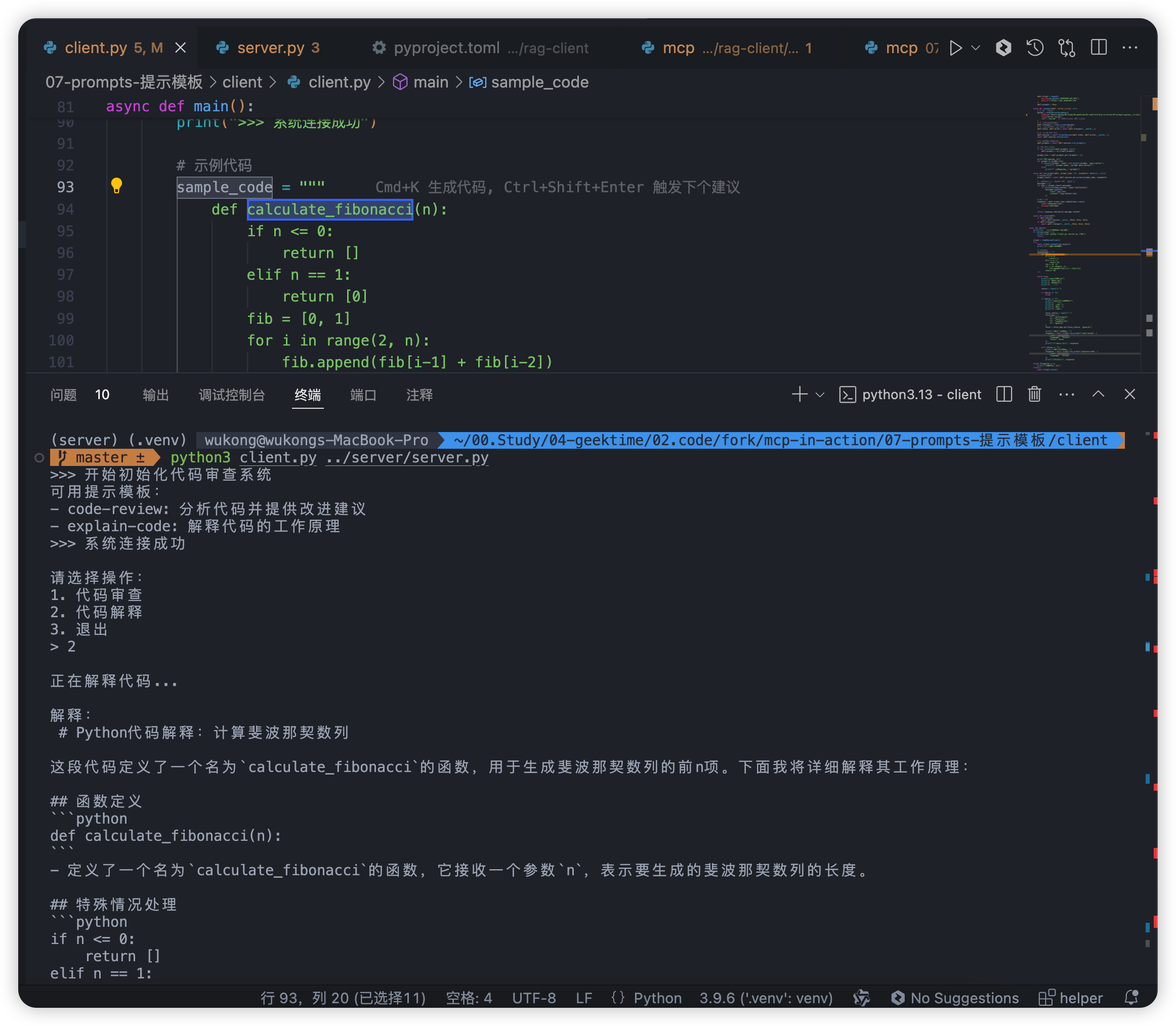Change UTF-8 encoding in status bar

(x=534, y=998)
